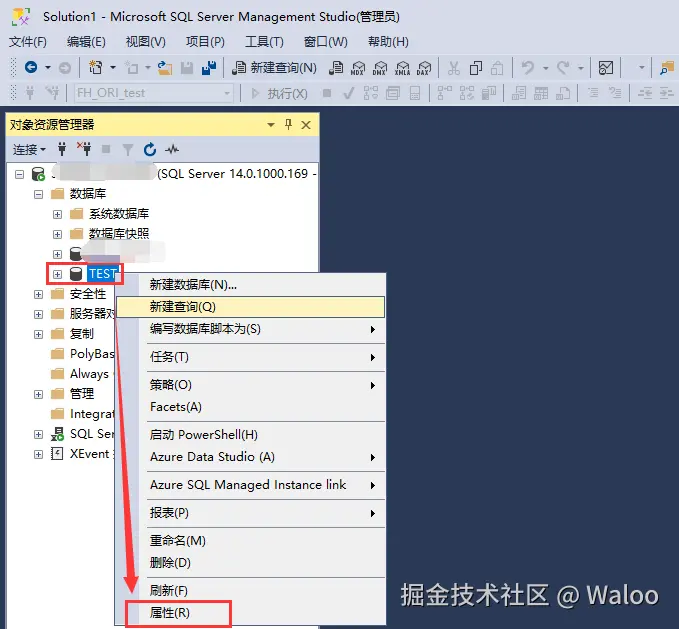Select the TEST database in the tree
Viewport: 679px width, 629px height.
coord(103,274)
